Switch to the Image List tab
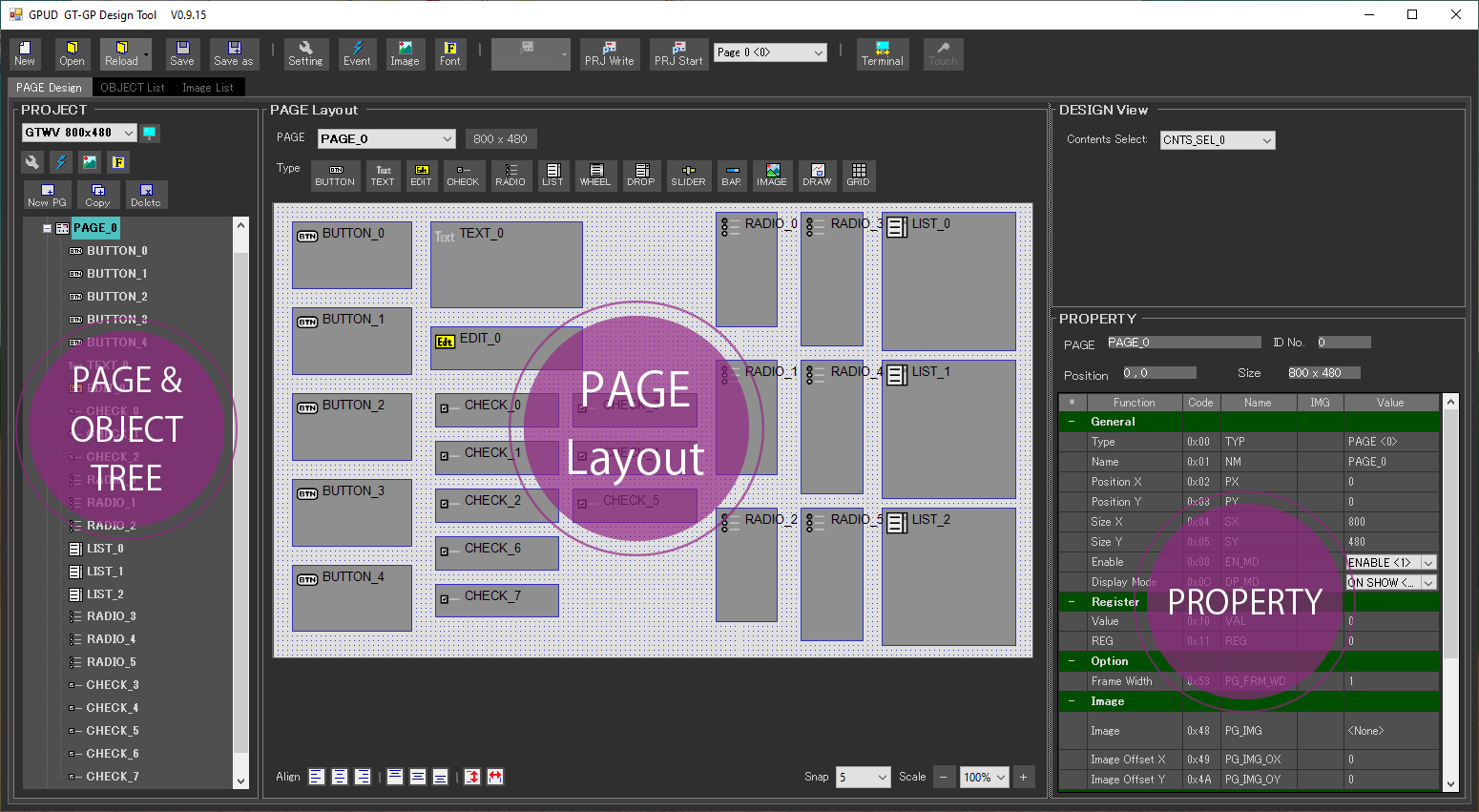The height and width of the screenshot is (812, 1479). (207, 88)
